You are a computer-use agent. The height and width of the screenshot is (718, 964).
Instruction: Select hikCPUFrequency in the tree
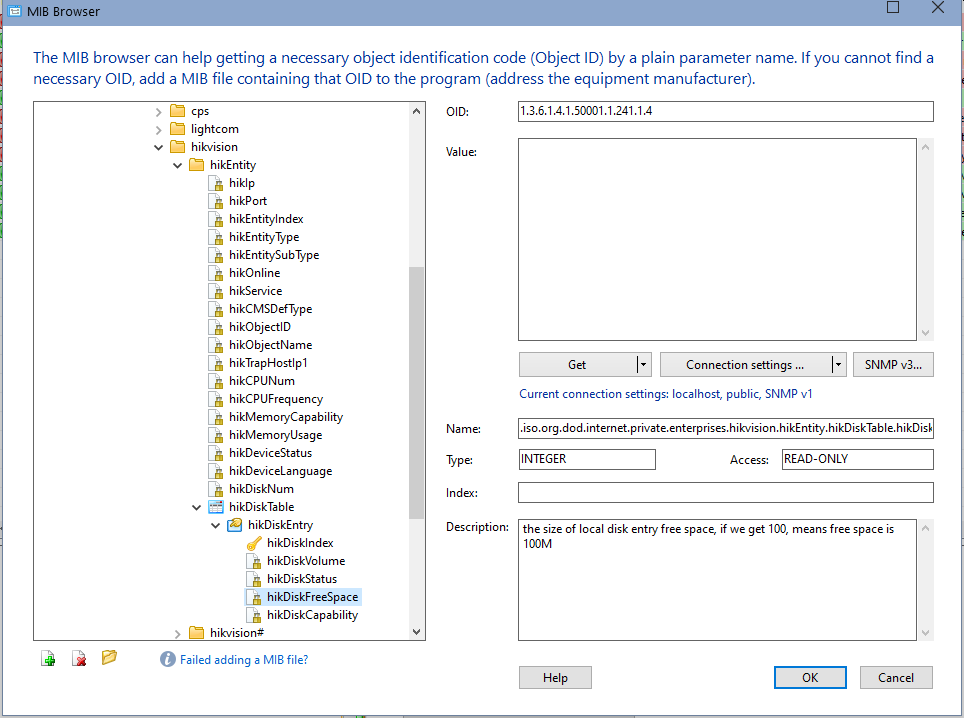coord(276,399)
